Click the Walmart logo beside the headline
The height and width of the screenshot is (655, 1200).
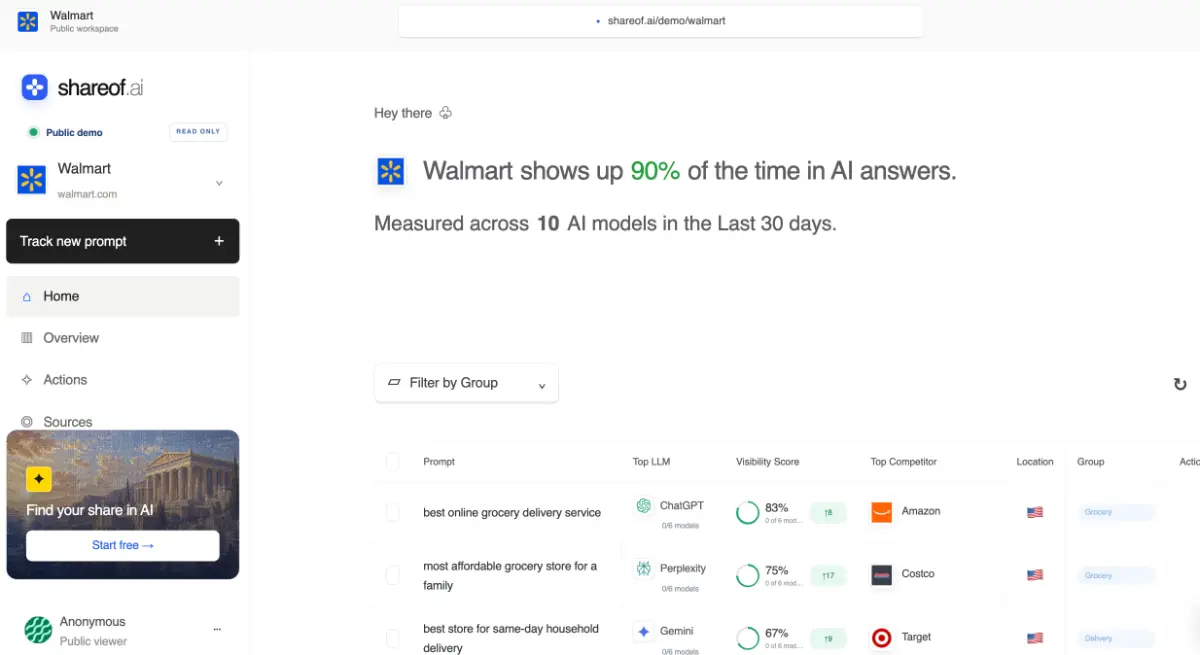point(390,171)
